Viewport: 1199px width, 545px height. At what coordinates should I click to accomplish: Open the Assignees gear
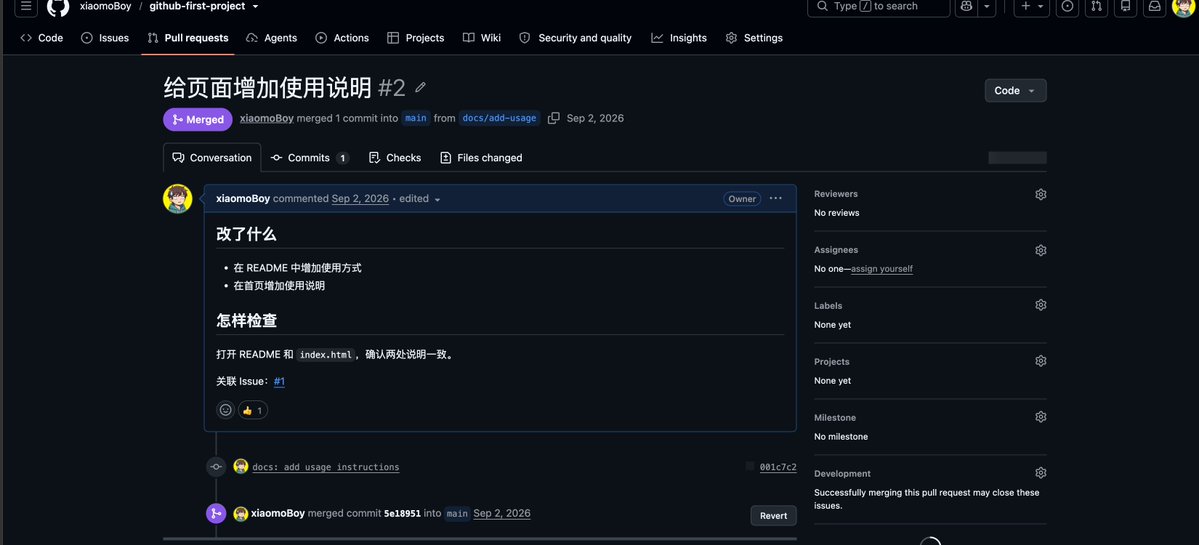1040,250
